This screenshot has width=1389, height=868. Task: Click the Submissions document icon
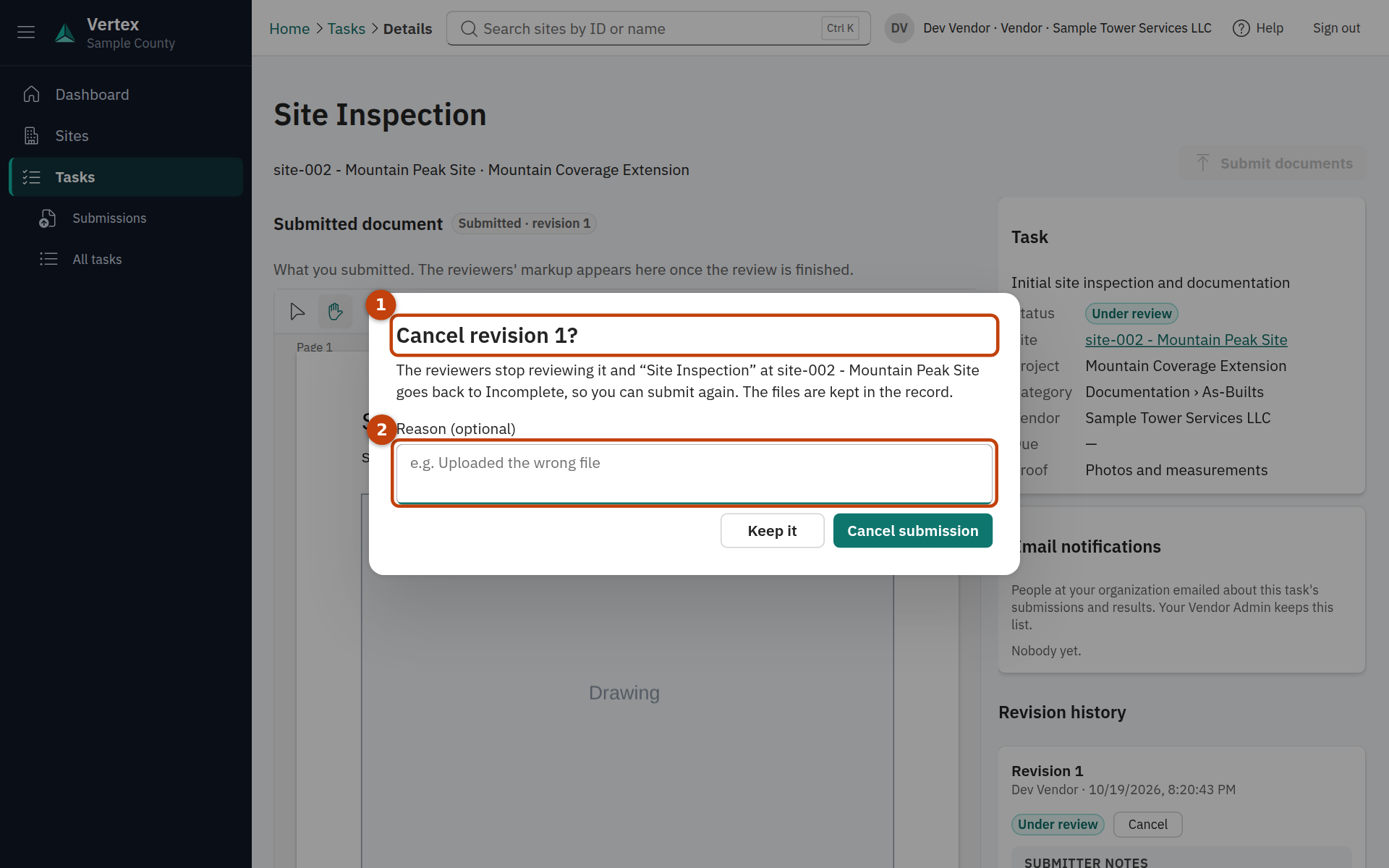48,218
